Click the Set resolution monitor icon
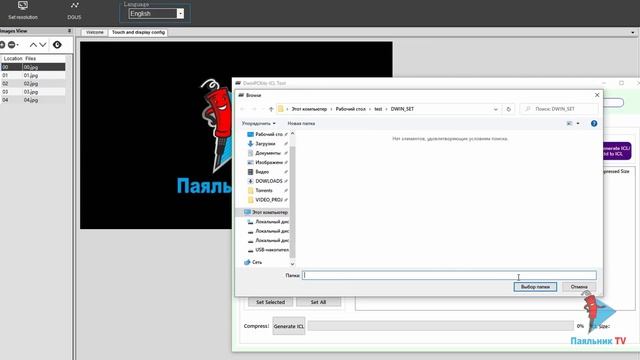Screen dimensions: 640x360 tap(23, 5)
